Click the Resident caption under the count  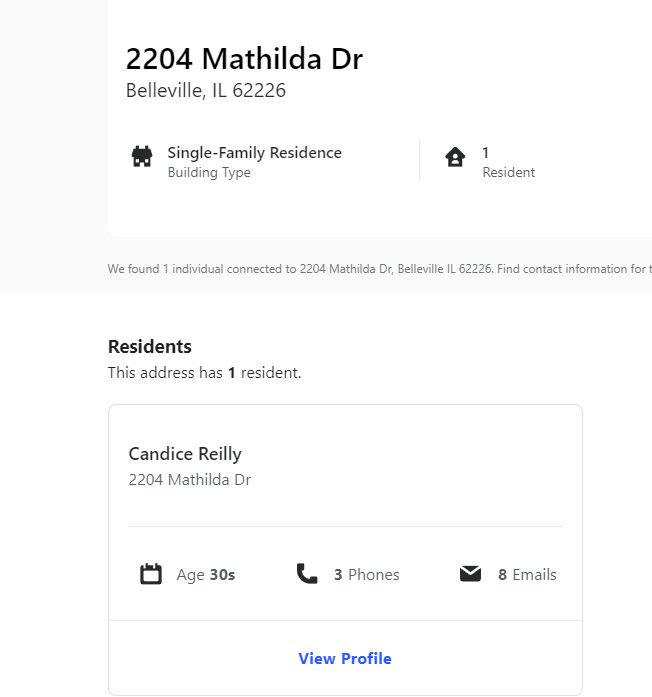coord(508,172)
